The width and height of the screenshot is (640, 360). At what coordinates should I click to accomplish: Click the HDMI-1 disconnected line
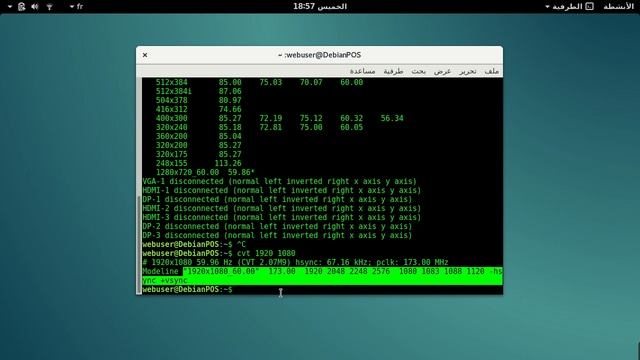coord(282,190)
